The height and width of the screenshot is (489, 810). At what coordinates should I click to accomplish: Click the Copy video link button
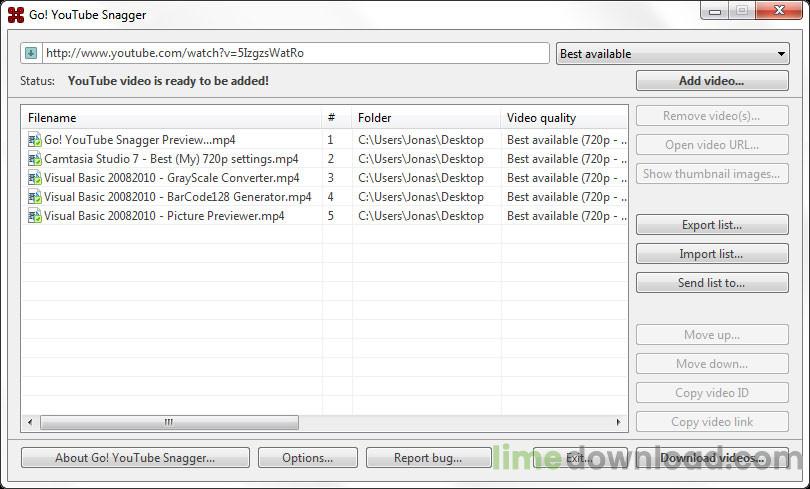point(712,422)
